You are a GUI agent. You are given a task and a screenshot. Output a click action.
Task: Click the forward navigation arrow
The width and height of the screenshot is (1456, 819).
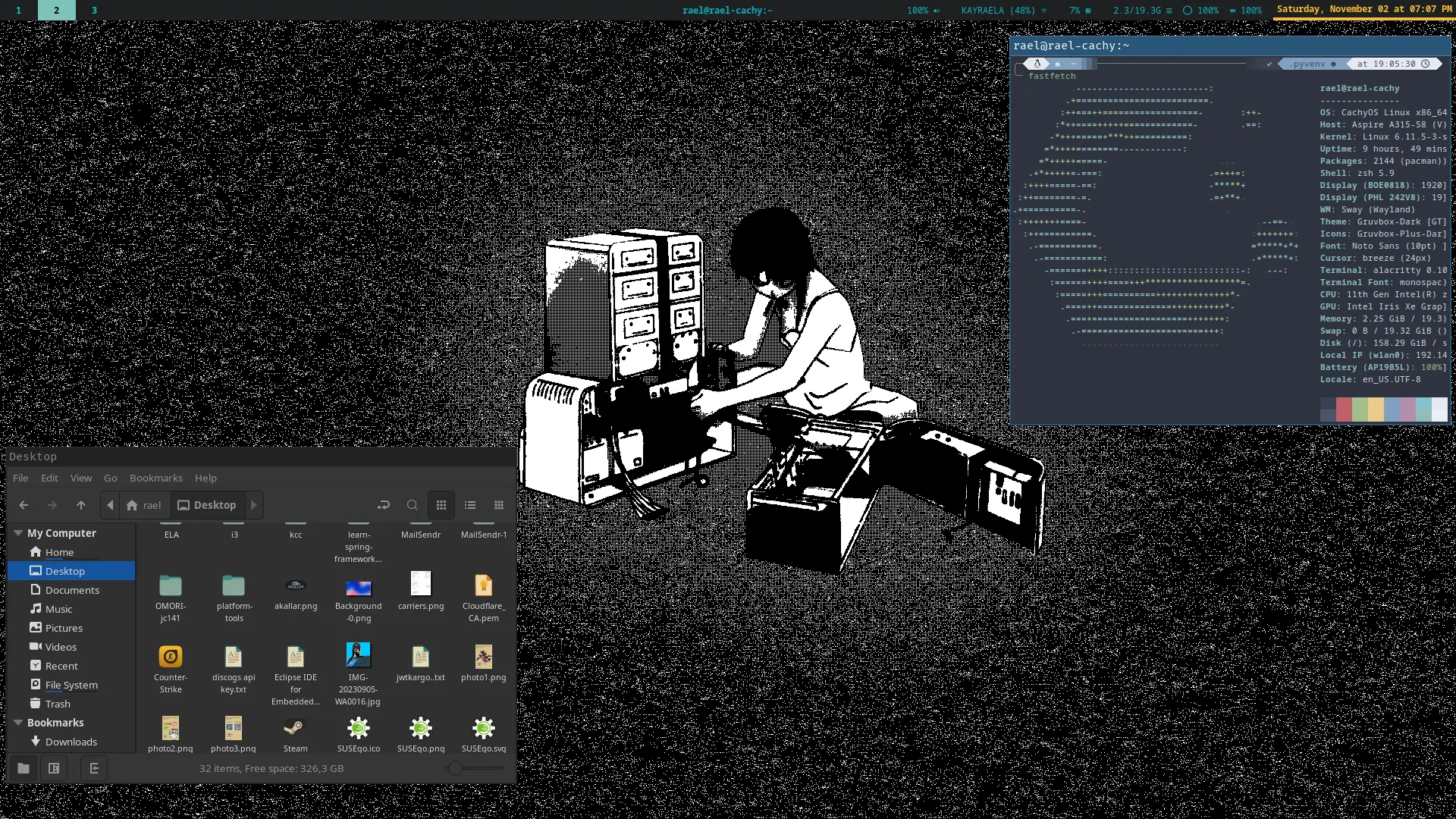click(52, 505)
